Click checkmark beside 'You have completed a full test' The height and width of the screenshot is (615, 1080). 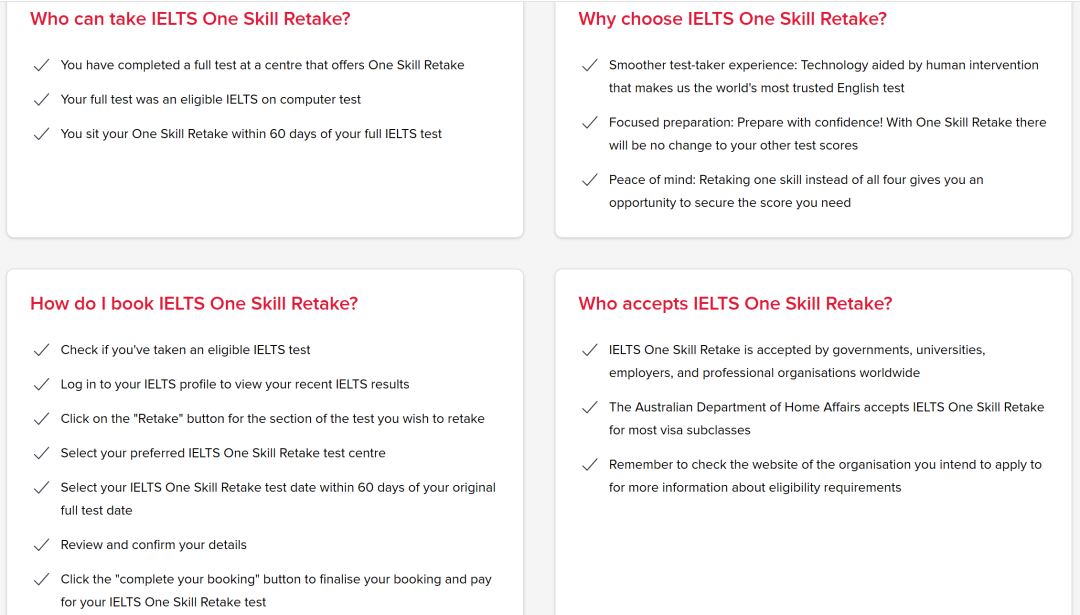click(41, 65)
